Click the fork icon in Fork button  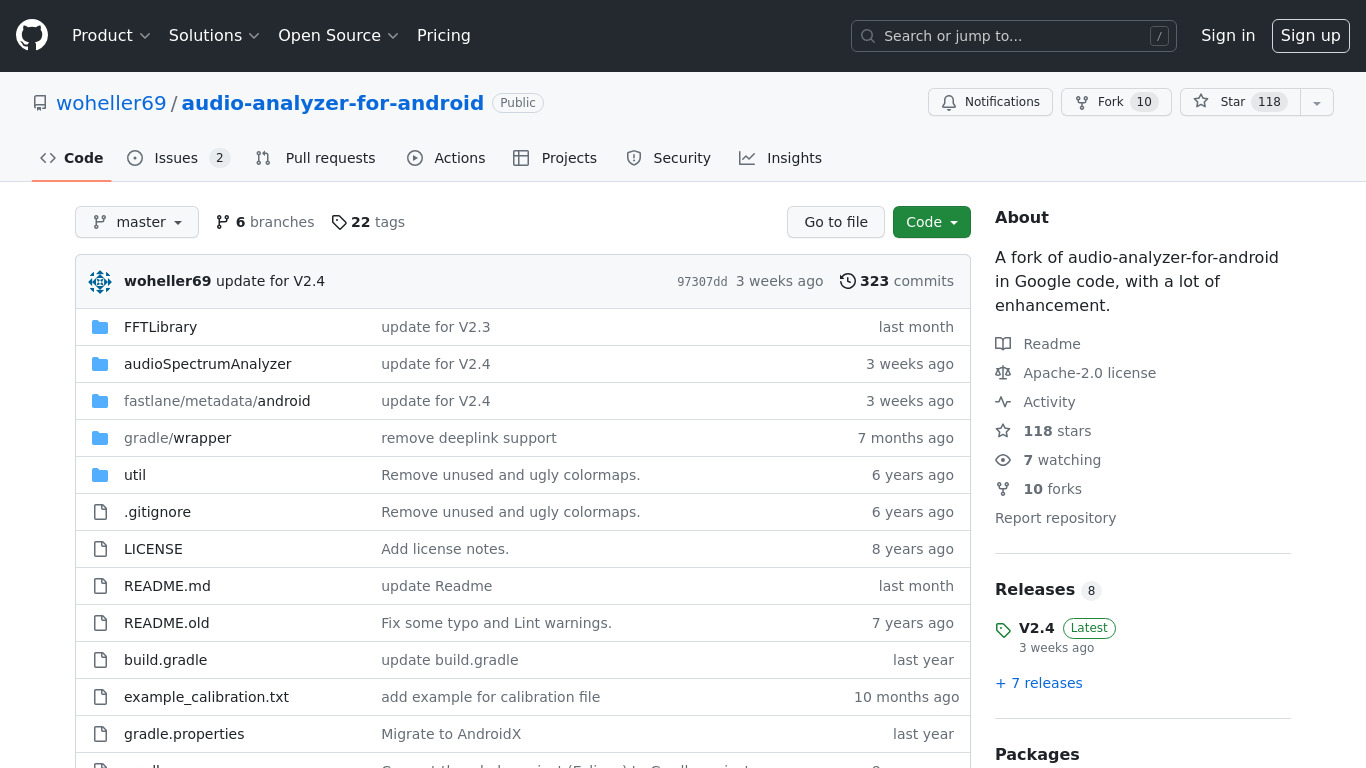click(1082, 102)
